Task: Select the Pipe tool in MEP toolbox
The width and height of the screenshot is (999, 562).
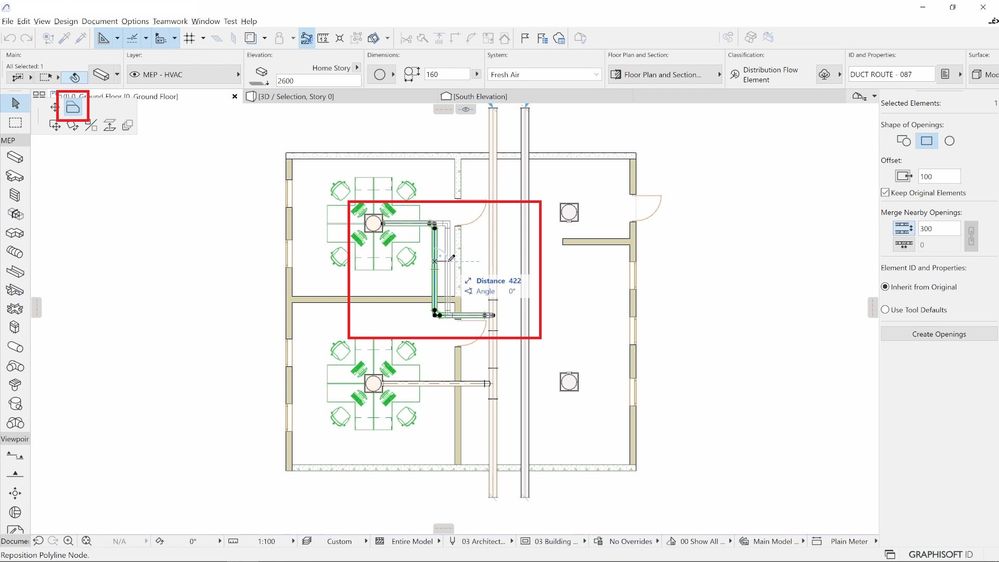Action: pos(15,347)
